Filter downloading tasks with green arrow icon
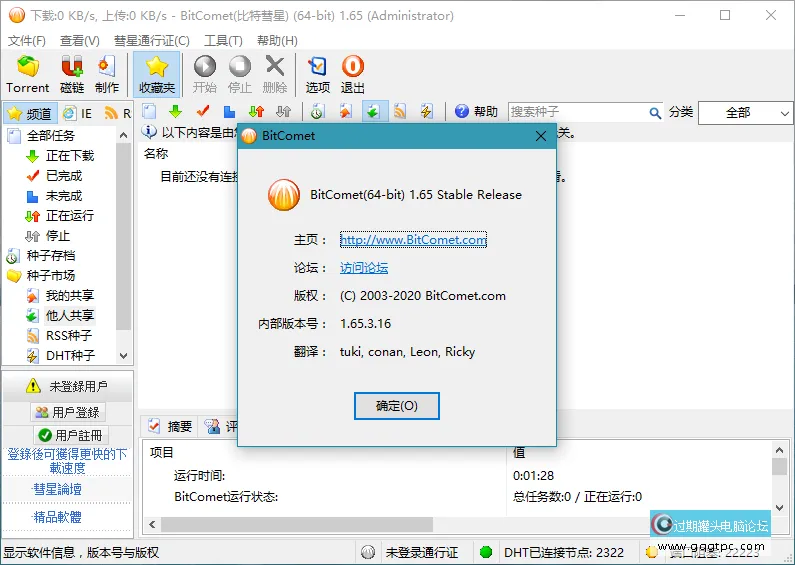Screen dimensions: 795x565 (175, 111)
